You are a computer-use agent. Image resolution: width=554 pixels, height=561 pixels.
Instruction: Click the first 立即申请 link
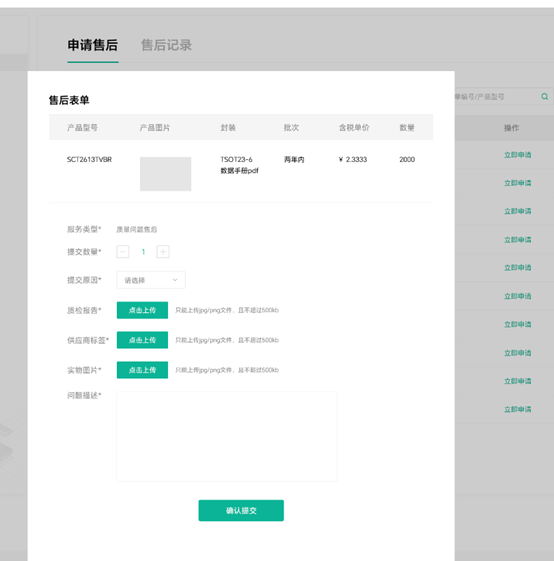pos(517,155)
